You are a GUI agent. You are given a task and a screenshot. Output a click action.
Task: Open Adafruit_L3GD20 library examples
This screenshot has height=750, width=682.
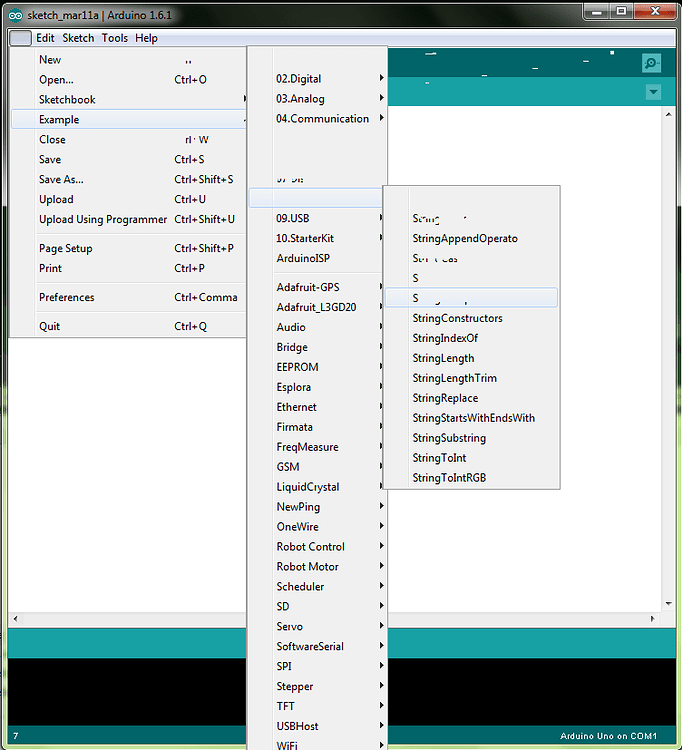(318, 307)
